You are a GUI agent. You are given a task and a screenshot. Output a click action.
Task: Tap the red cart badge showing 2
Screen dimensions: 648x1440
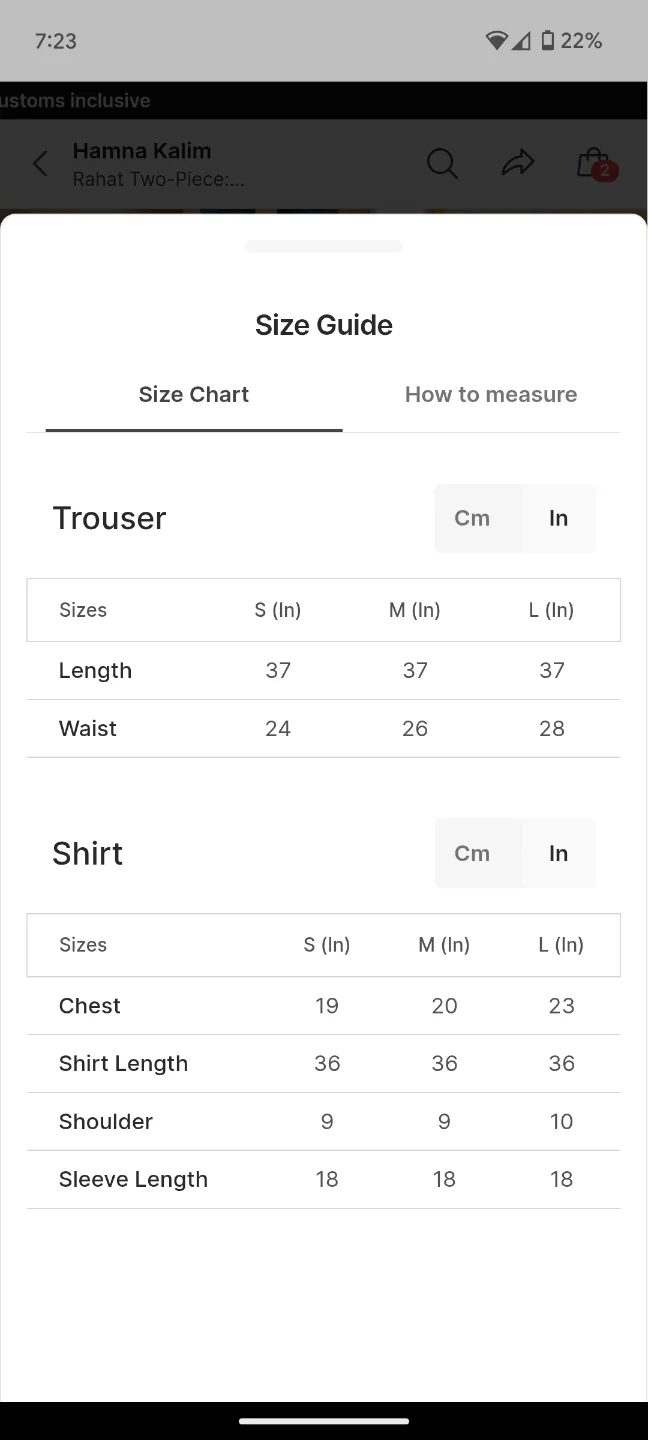coord(604,172)
